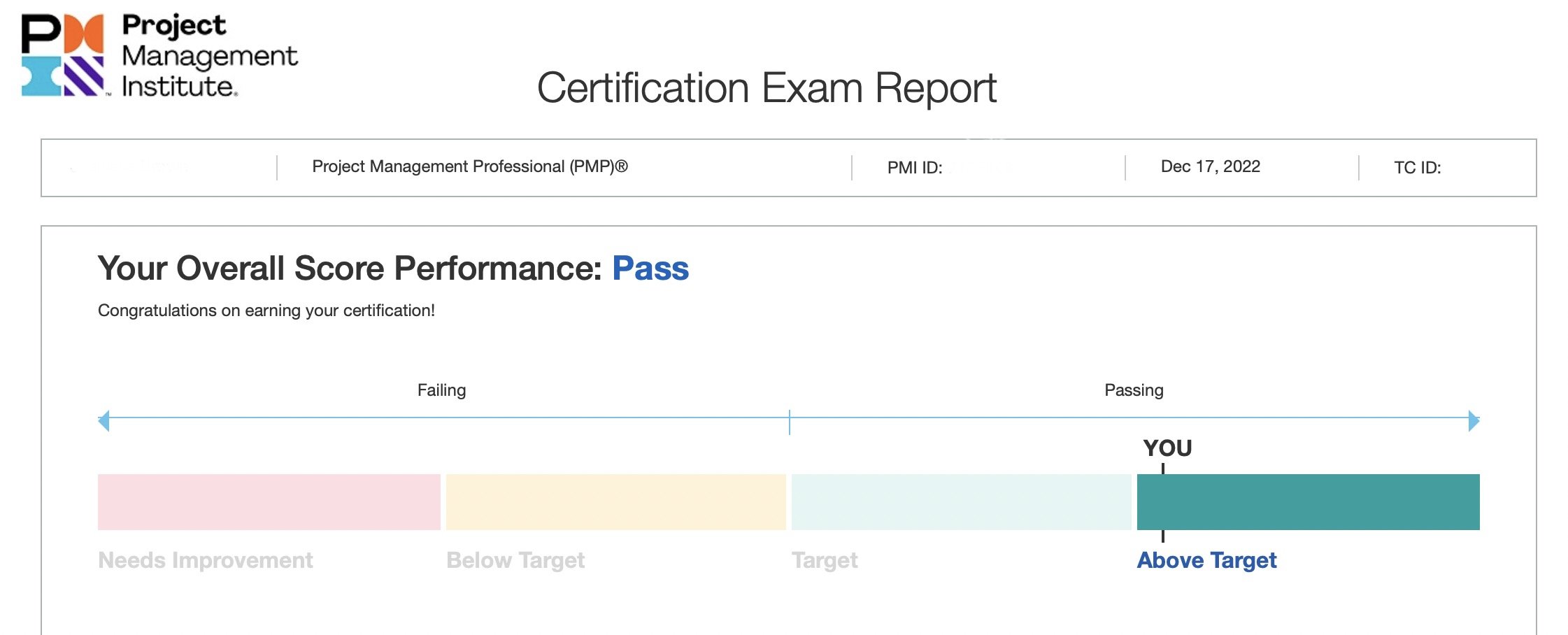Click the Project Management Institute wordmark

click(x=209, y=55)
